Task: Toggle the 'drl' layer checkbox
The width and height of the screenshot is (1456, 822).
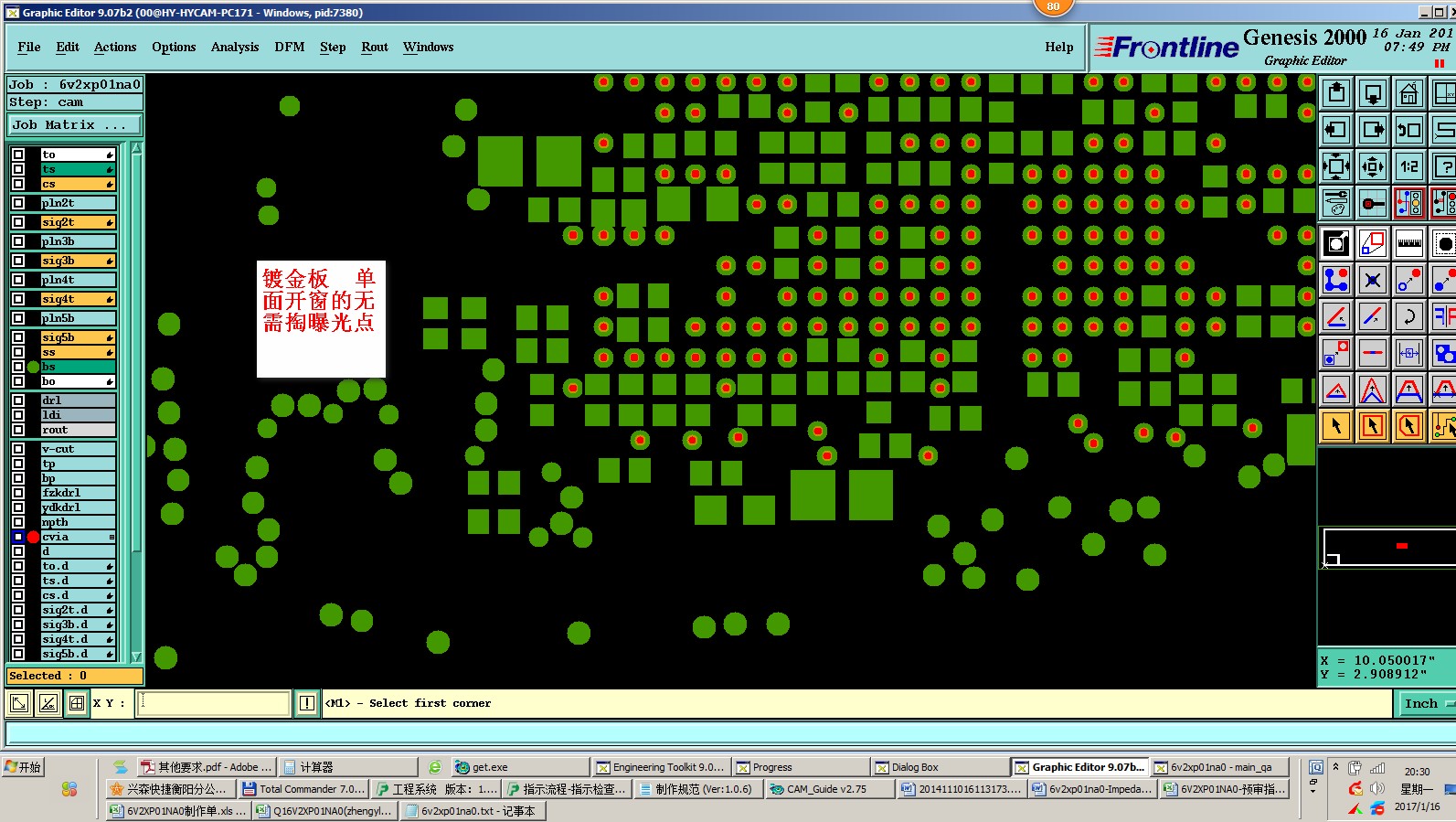Action: pos(18,400)
